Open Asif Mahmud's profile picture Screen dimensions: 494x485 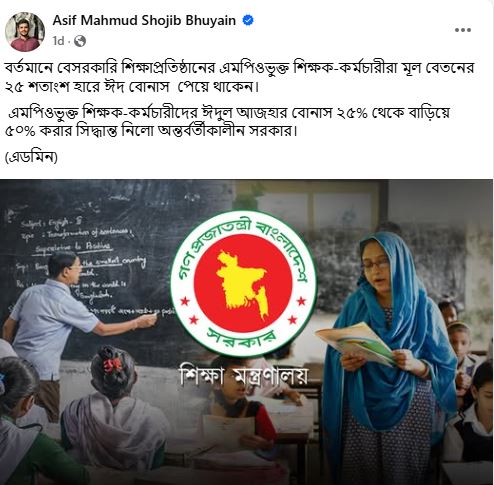[x=25, y=32]
